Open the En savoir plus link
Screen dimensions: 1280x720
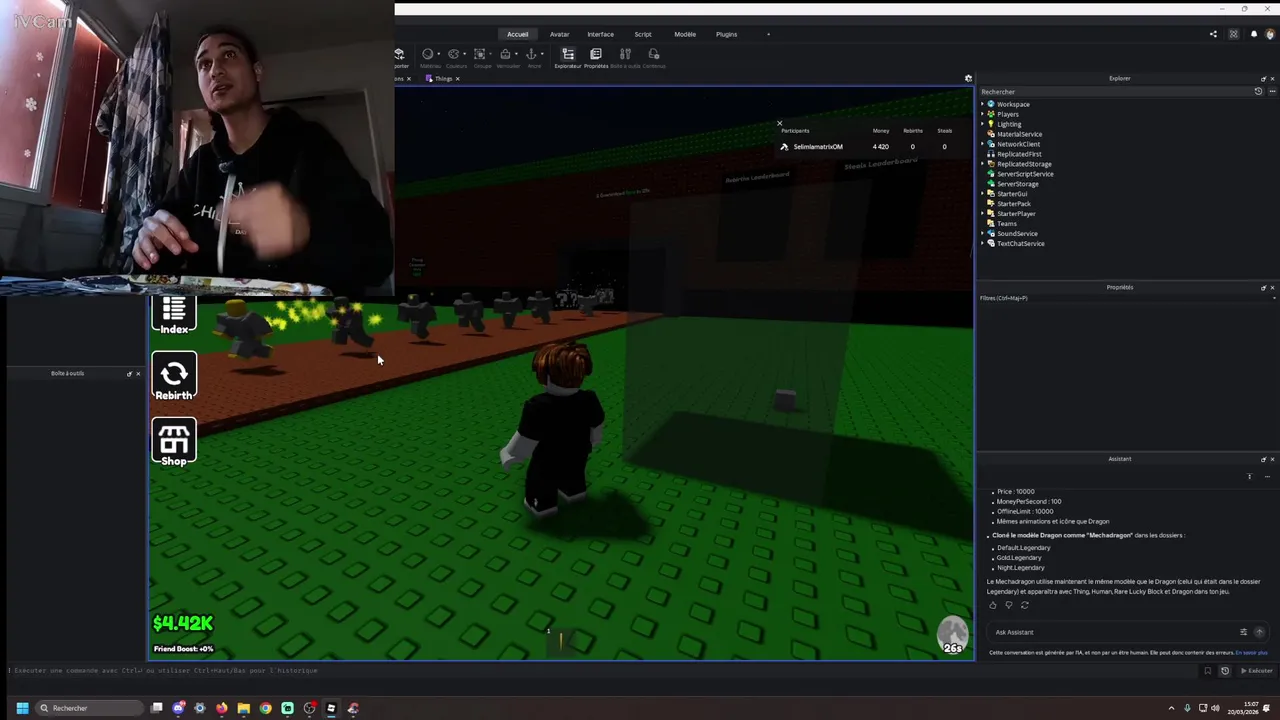tap(1251, 653)
